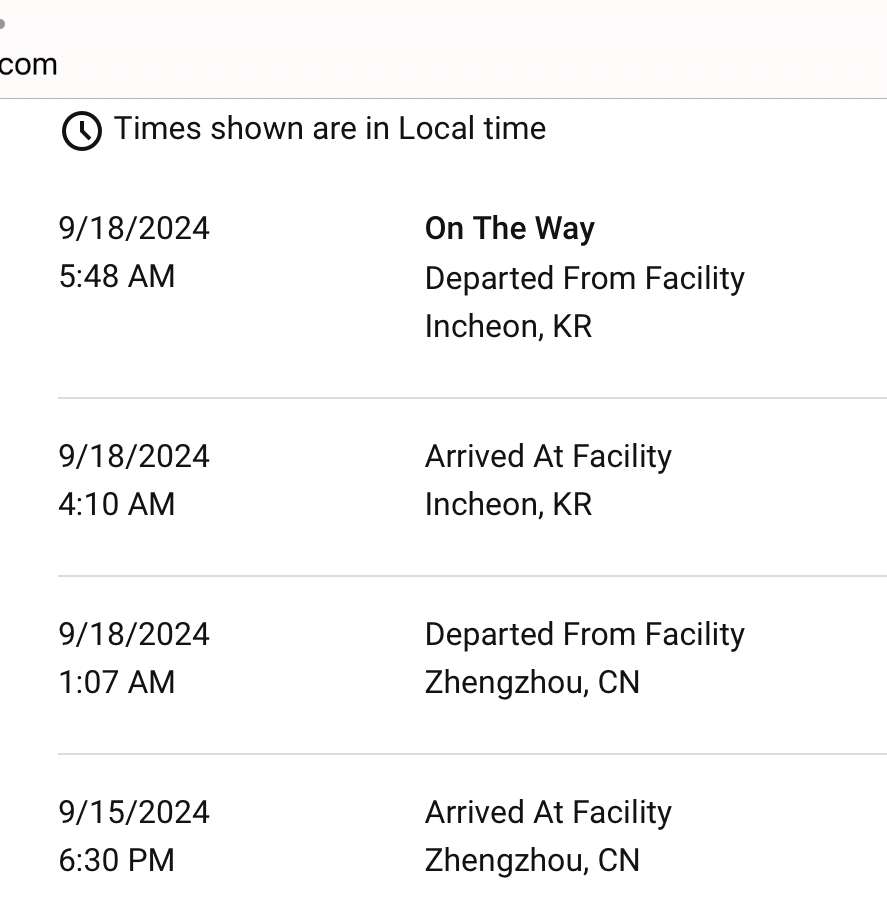Click the browser address bar ending in com
The image size is (887, 921).
(29, 65)
